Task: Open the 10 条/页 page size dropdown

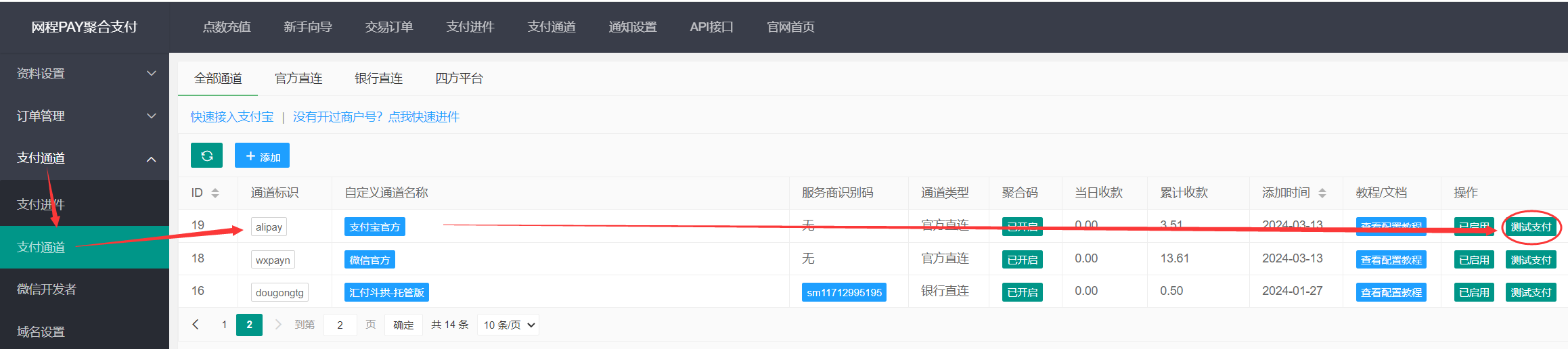Action: tap(508, 325)
